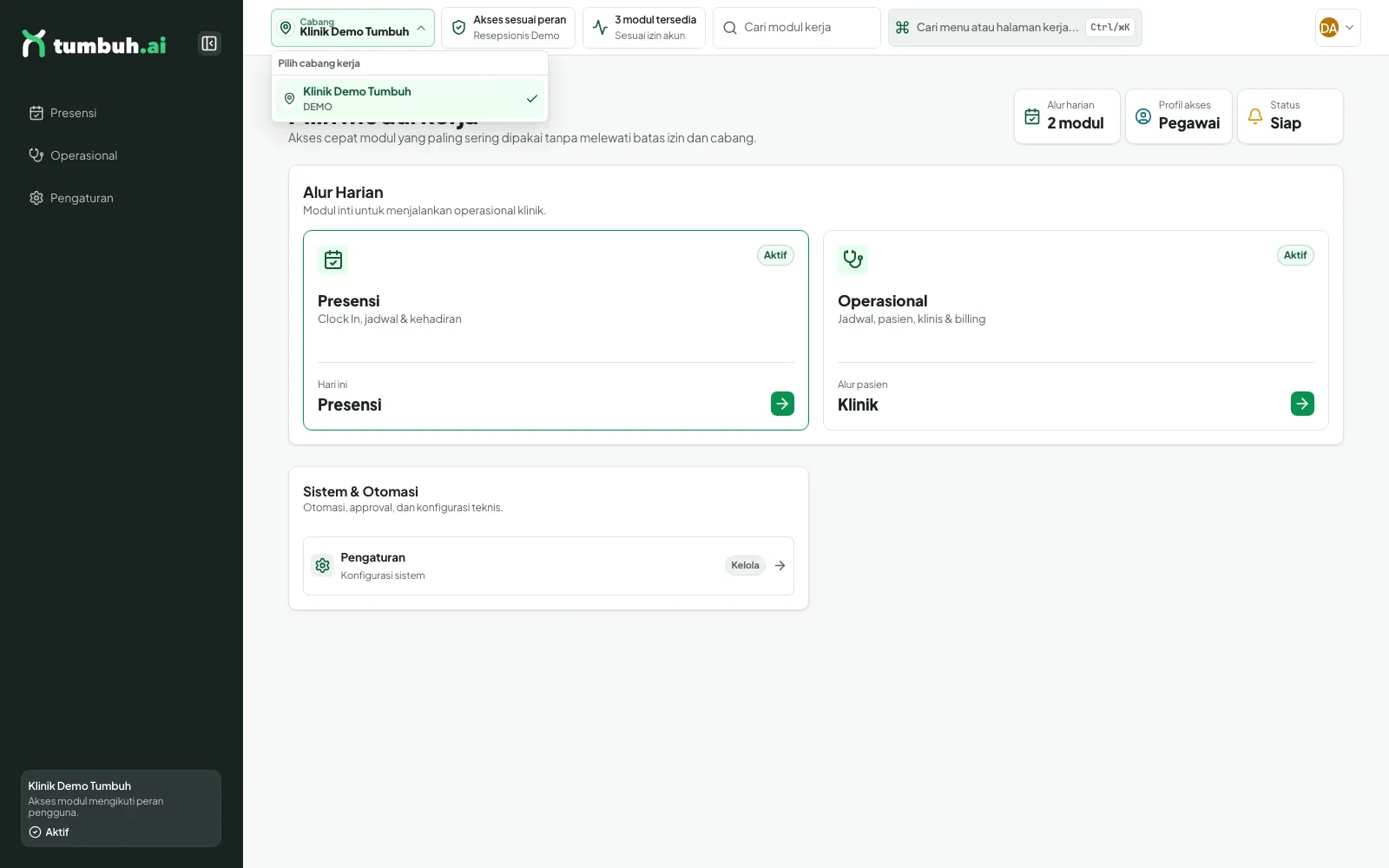
Task: Click the bell icon in Status card
Action: (x=1254, y=116)
